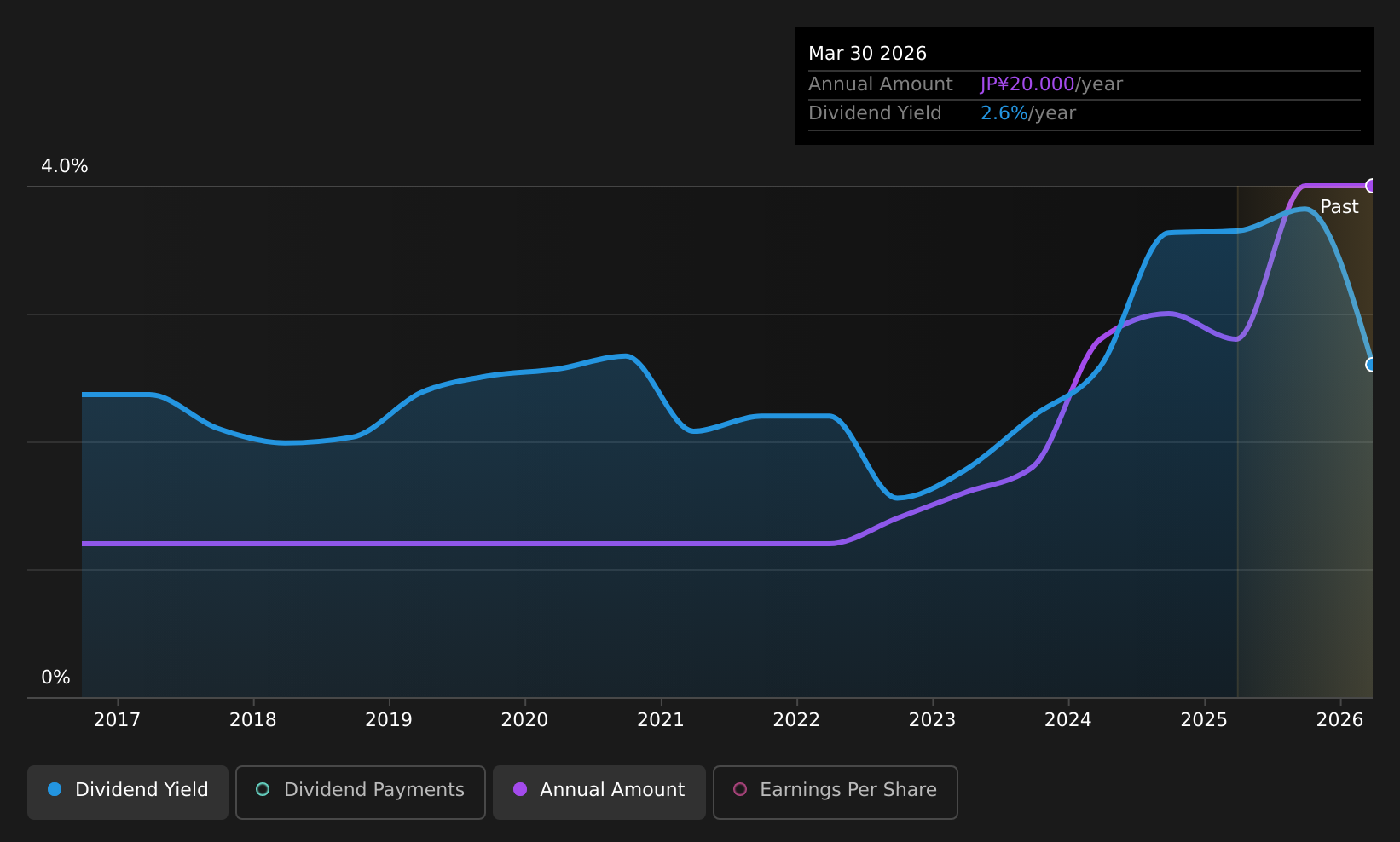The height and width of the screenshot is (842, 1400).
Task: Click the purple Annual Amount endpoint marker
Action: click(1371, 186)
